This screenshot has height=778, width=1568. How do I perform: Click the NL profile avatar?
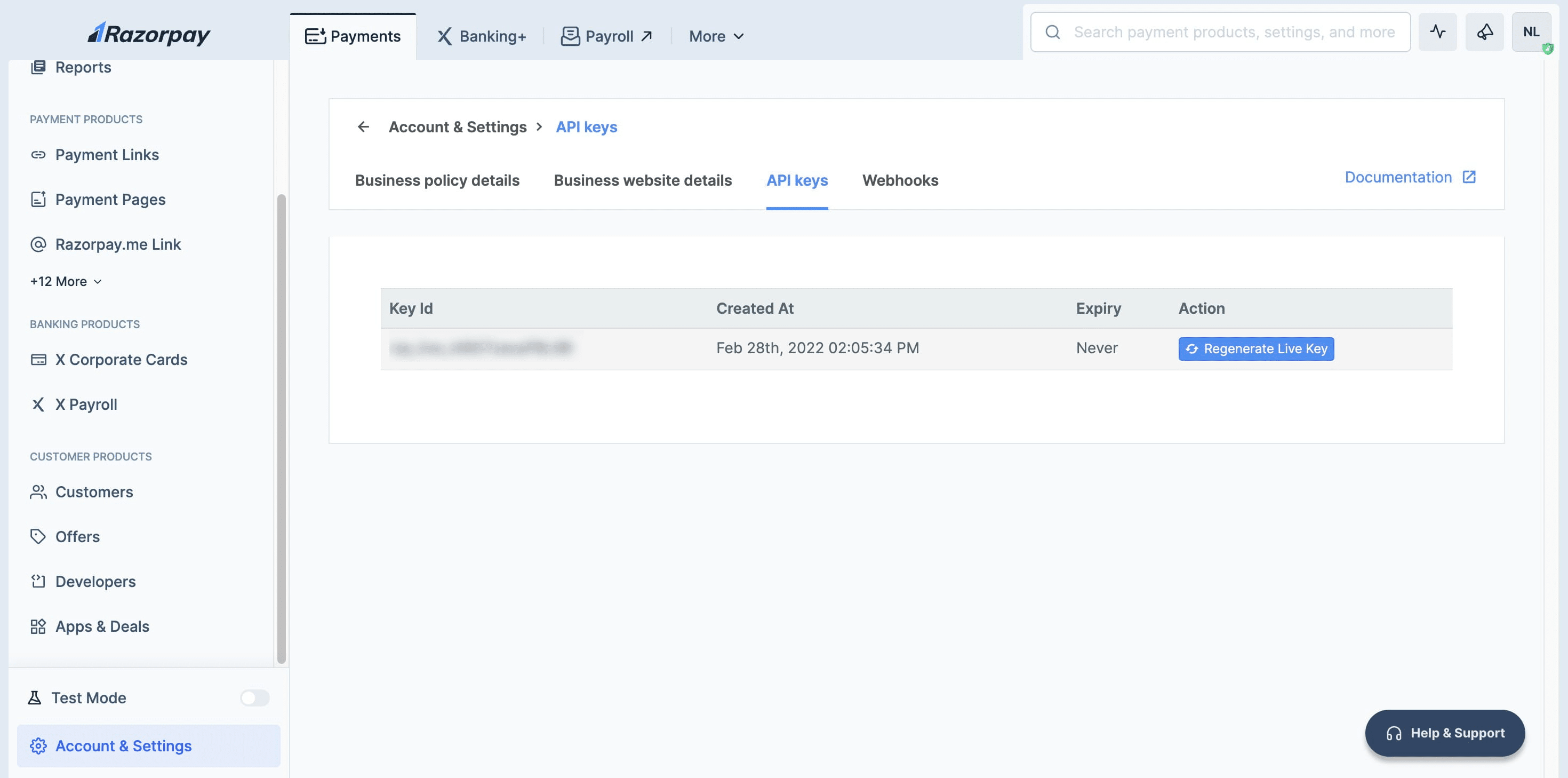(x=1530, y=31)
